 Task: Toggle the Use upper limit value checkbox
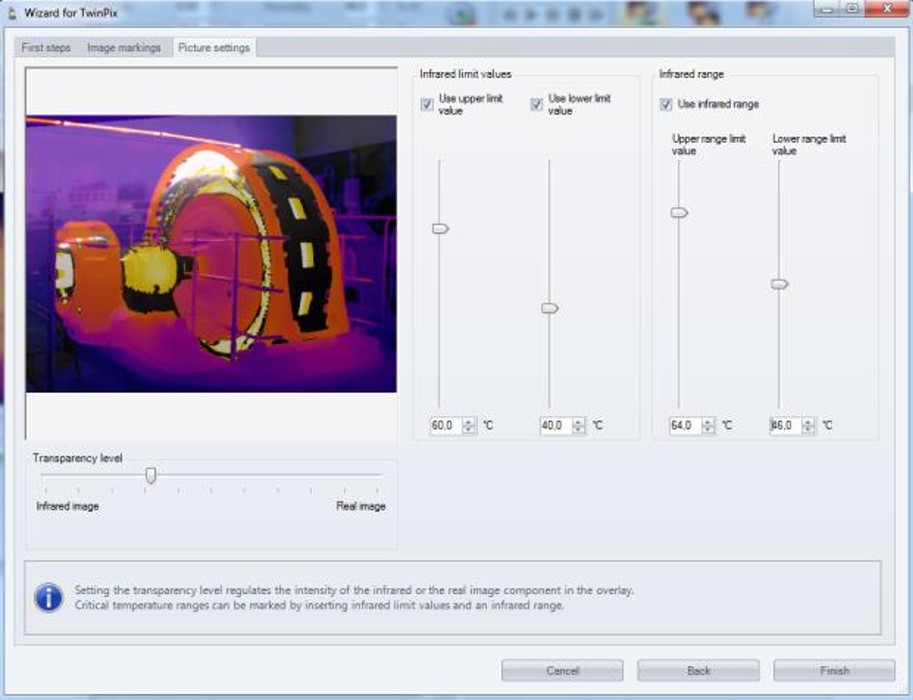(428, 104)
